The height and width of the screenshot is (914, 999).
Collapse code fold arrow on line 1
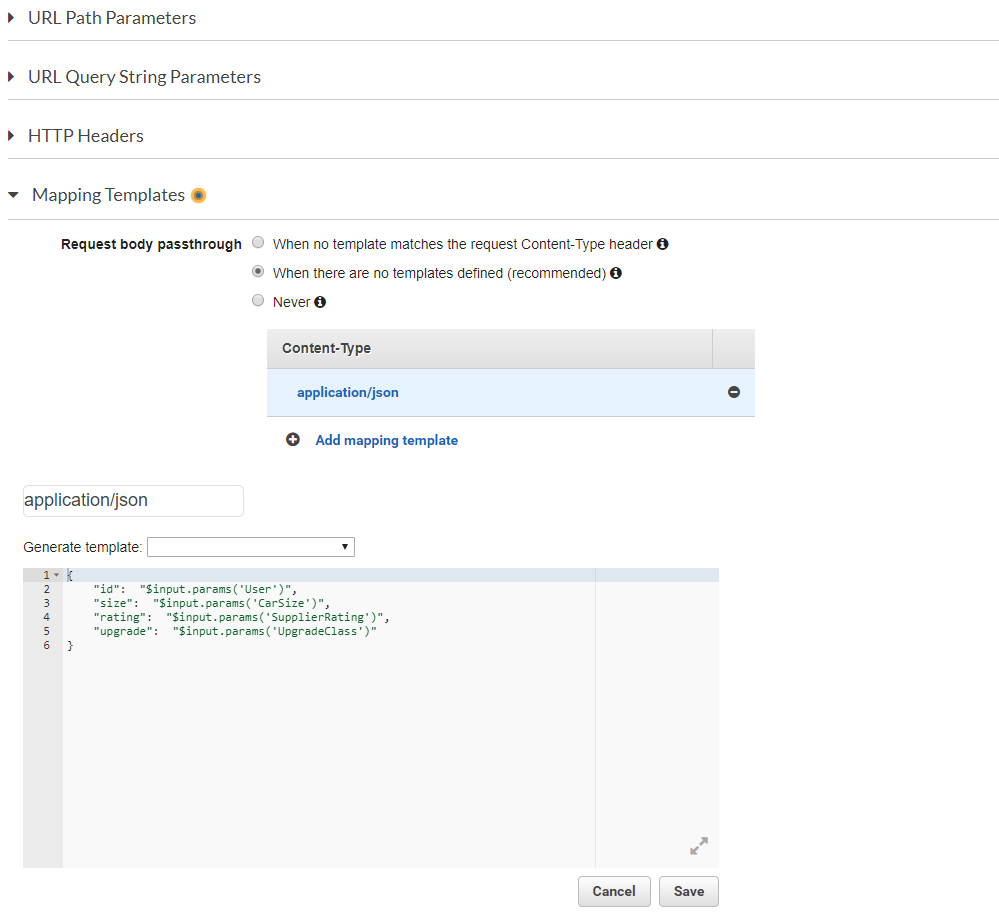[56, 575]
